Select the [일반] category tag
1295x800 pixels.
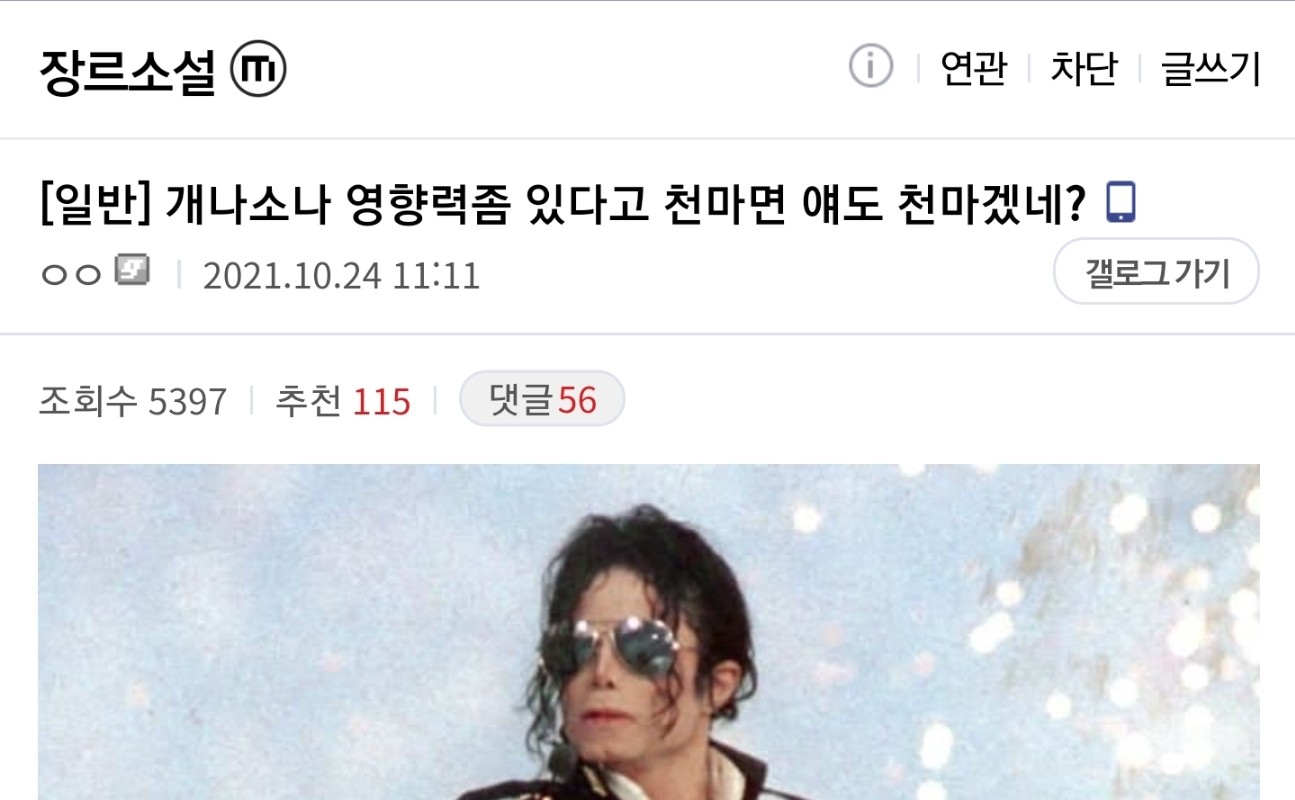point(95,204)
